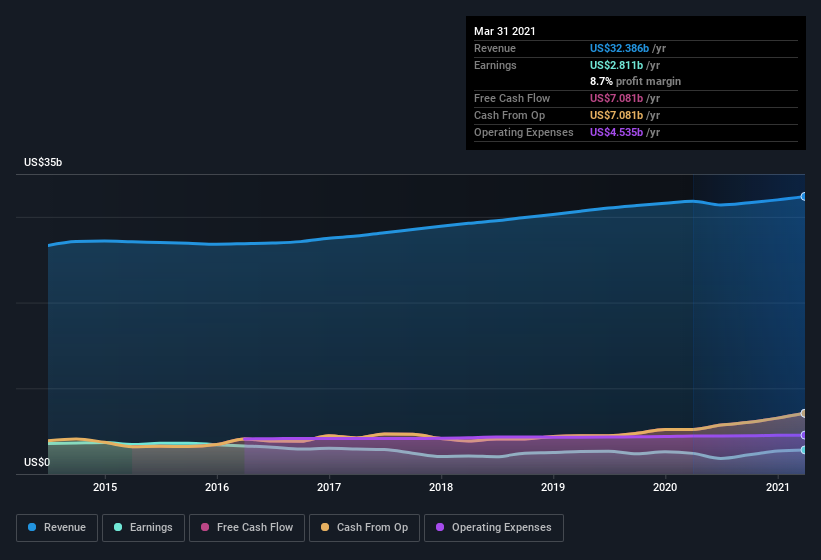Click the Cash From Op endpoint marker
Screen dimensions: 821x560
point(804,413)
